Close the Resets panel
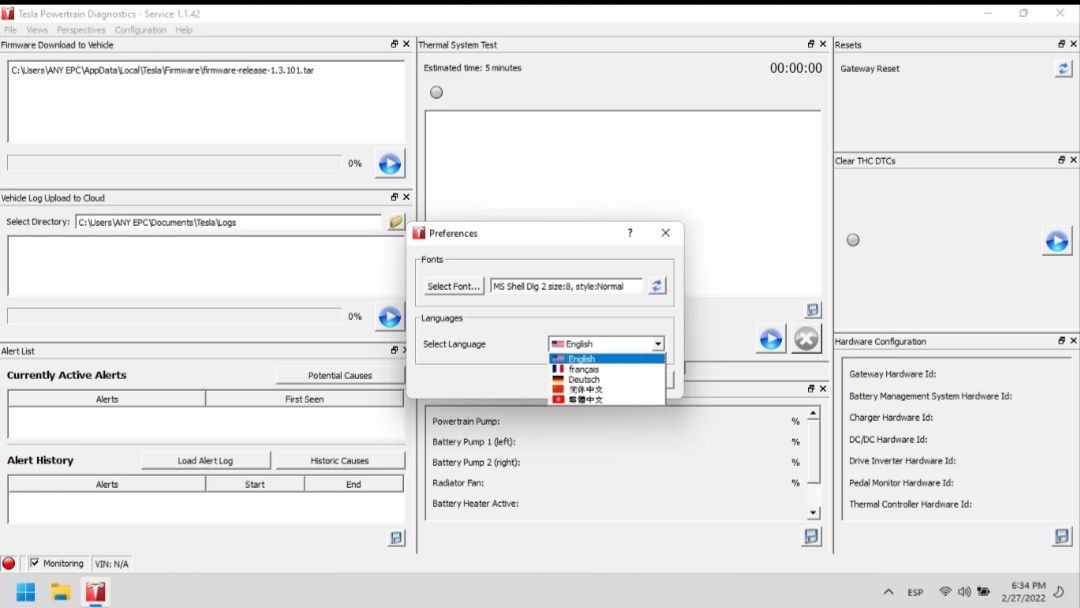This screenshot has width=1080, height=608. point(1074,44)
